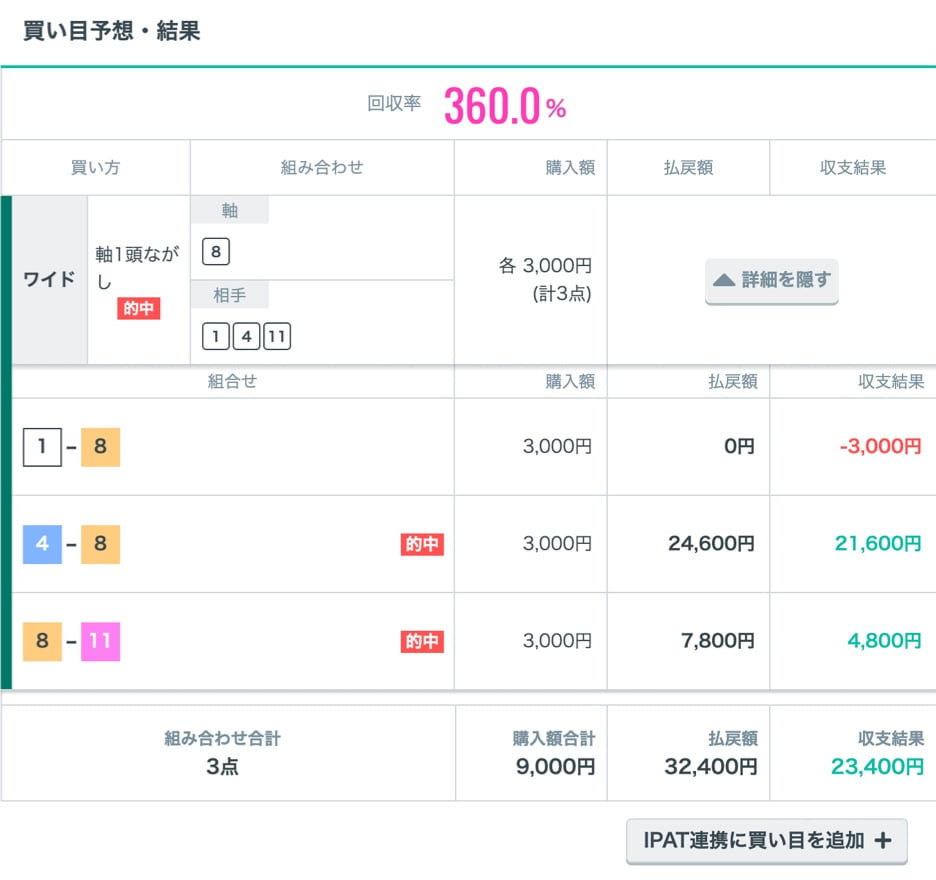Click the -3,000円 loss result
Screen dimensions: 936x880
880,447
